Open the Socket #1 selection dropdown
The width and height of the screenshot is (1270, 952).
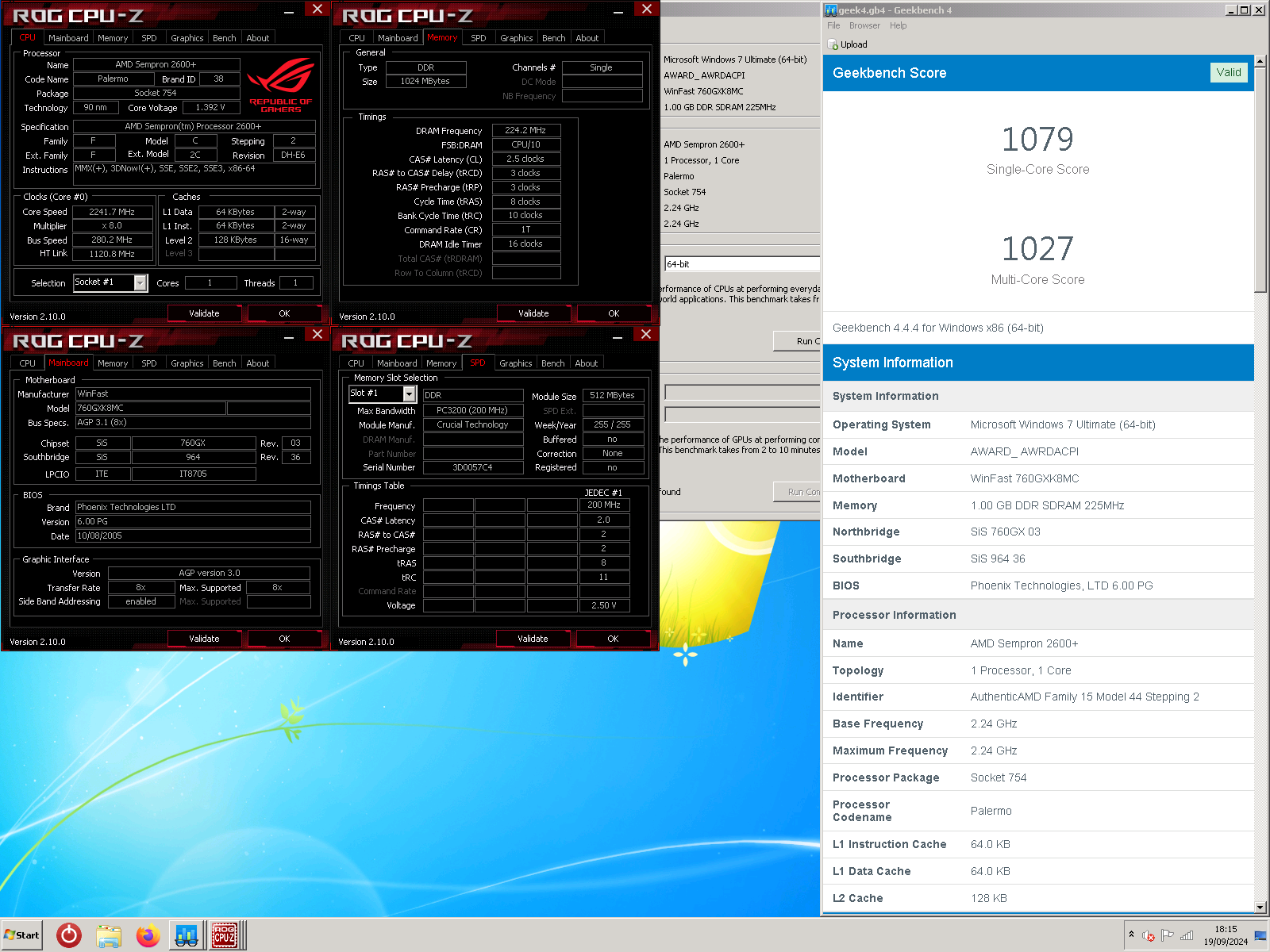140,282
